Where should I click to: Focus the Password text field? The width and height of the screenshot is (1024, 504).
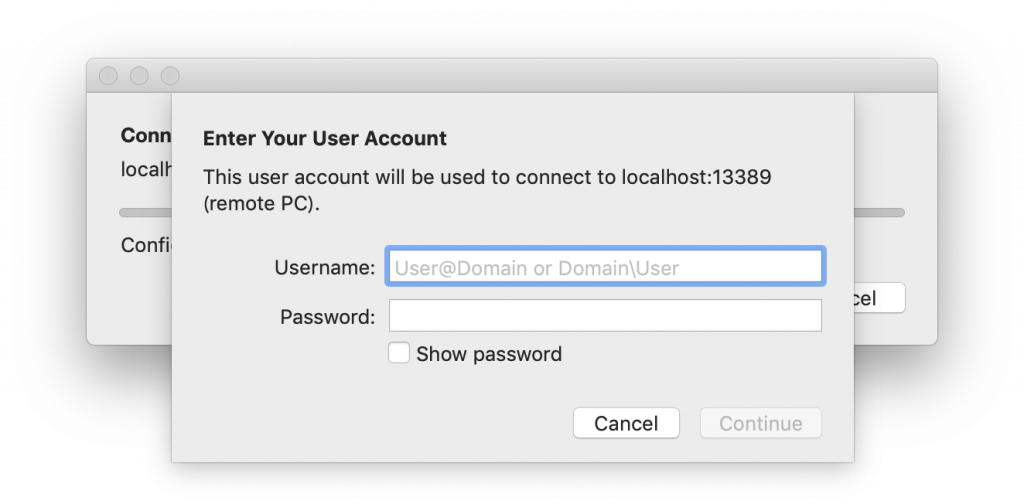pyautogui.click(x=604, y=316)
